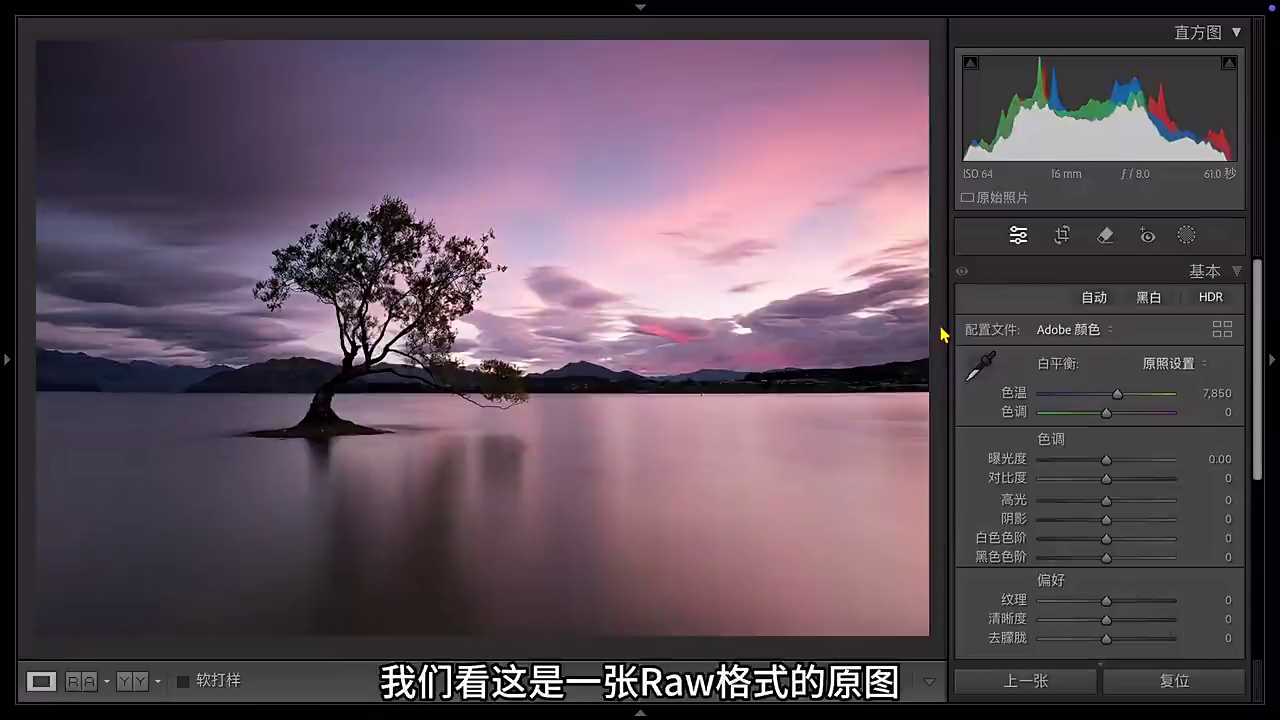Click the 偏好 presence section heading
Image resolution: width=1280 pixels, height=720 pixels.
coord(1051,580)
